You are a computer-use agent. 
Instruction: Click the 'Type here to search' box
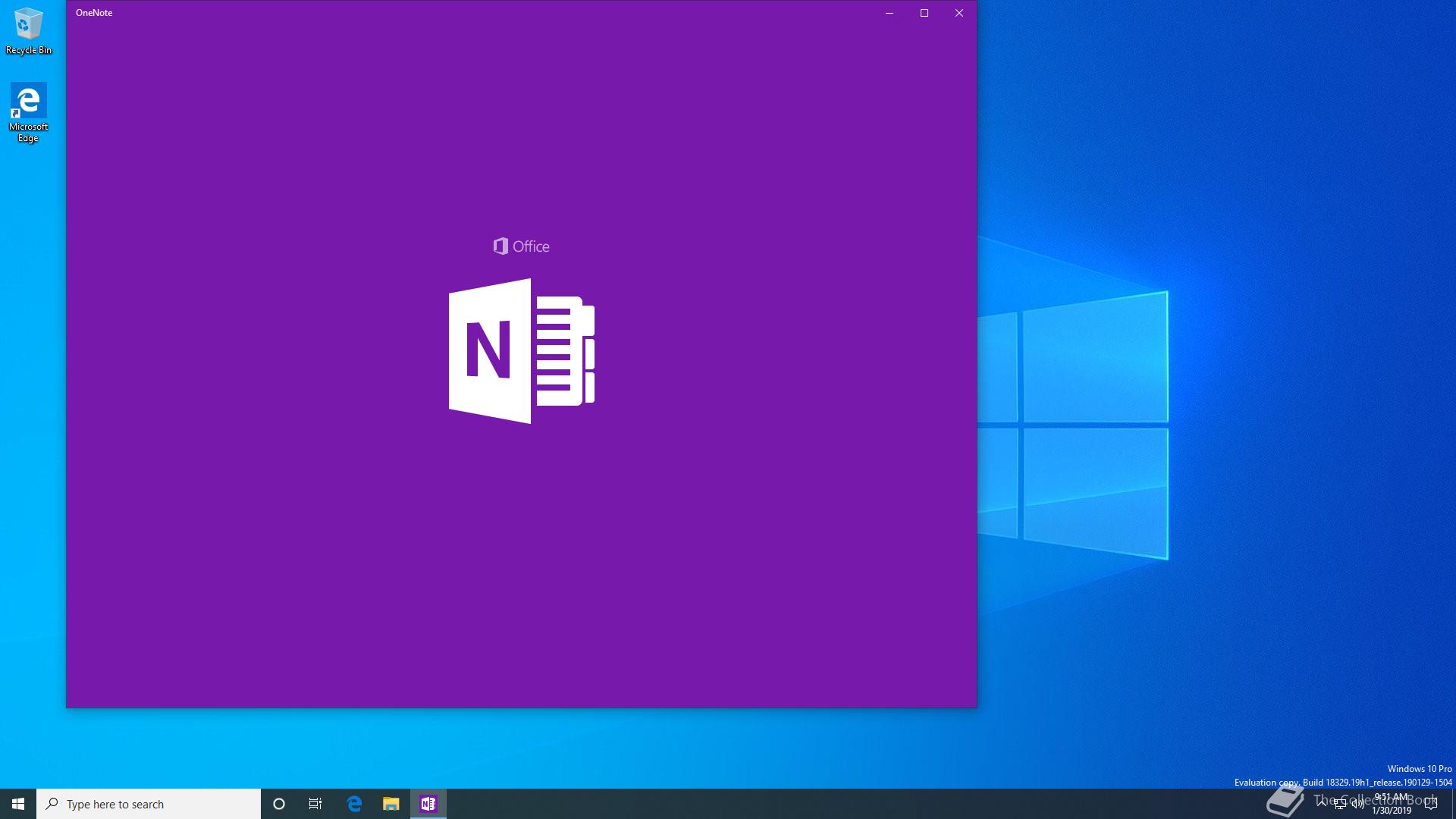149,804
